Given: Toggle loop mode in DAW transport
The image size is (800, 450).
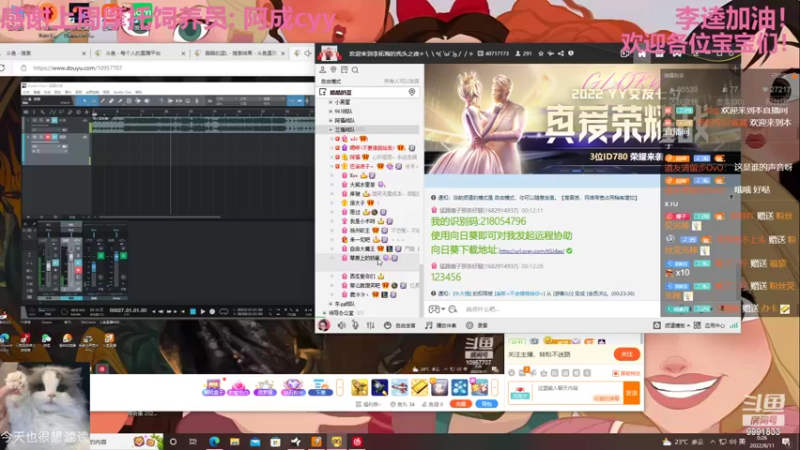Looking at the screenshot, I should pyautogui.click(x=223, y=311).
